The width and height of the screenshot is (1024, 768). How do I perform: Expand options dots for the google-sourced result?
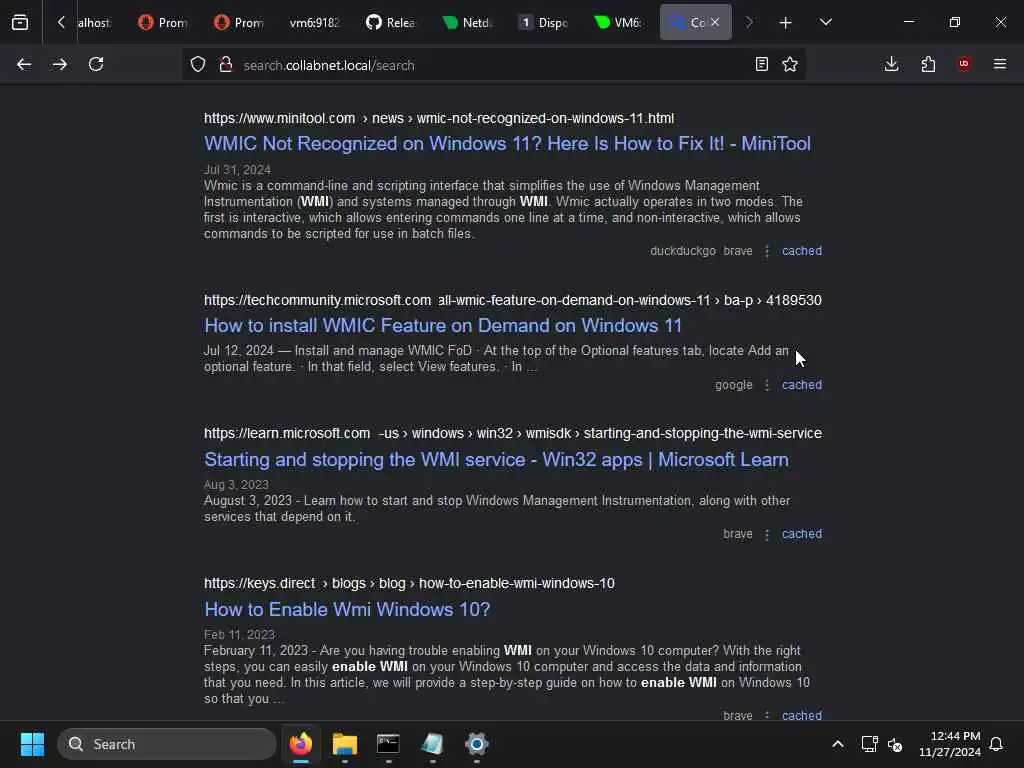point(767,385)
